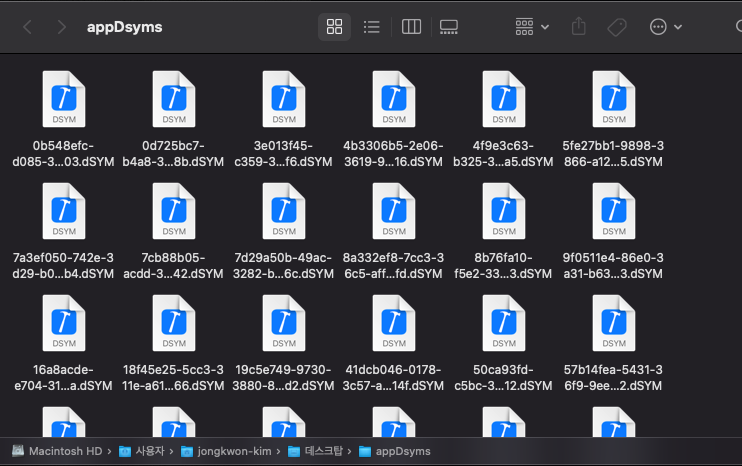Select file icon for 0d725bc7-b4a8-3...8b.dSYM
This screenshot has width=742, height=466.
[x=174, y=99]
